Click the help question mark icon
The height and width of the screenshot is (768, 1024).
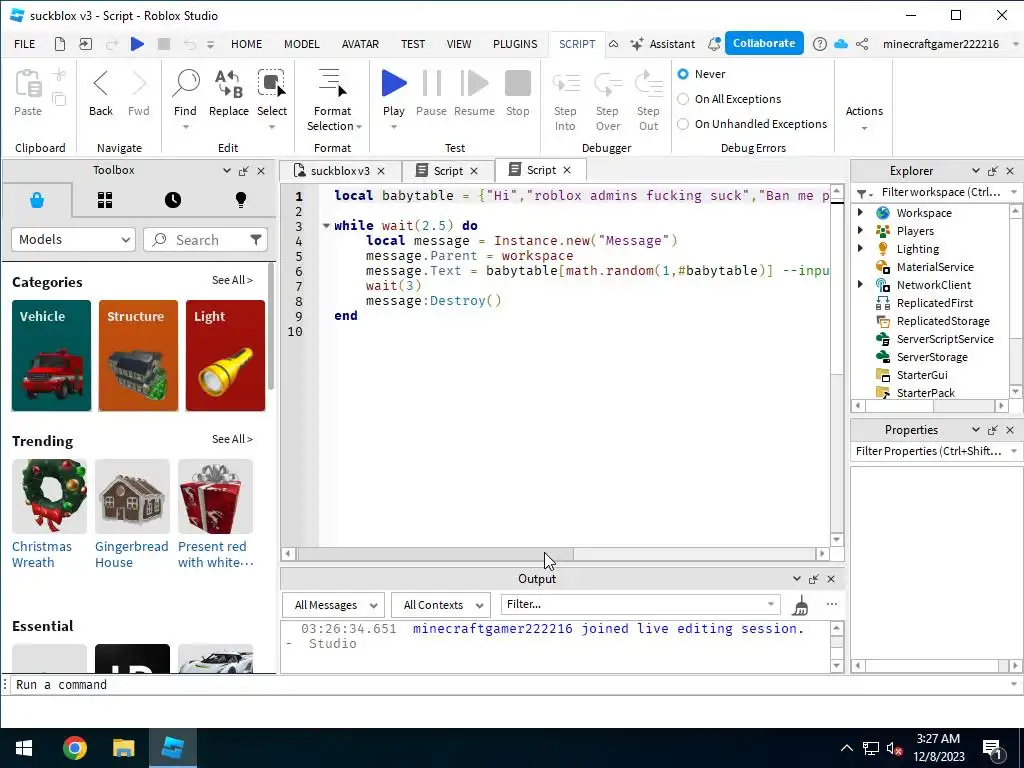(x=820, y=44)
